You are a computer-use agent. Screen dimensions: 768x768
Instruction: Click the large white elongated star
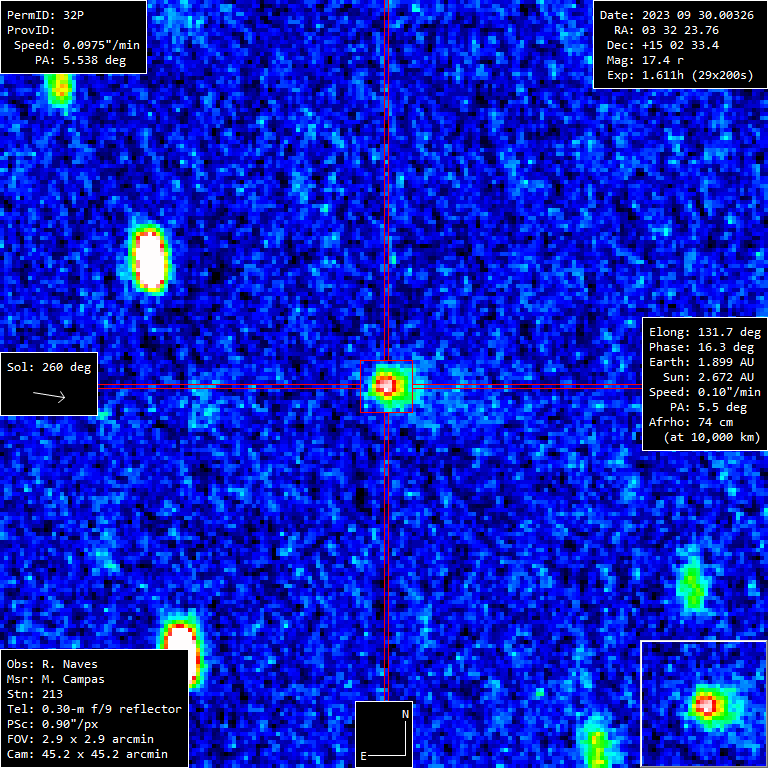click(x=150, y=260)
